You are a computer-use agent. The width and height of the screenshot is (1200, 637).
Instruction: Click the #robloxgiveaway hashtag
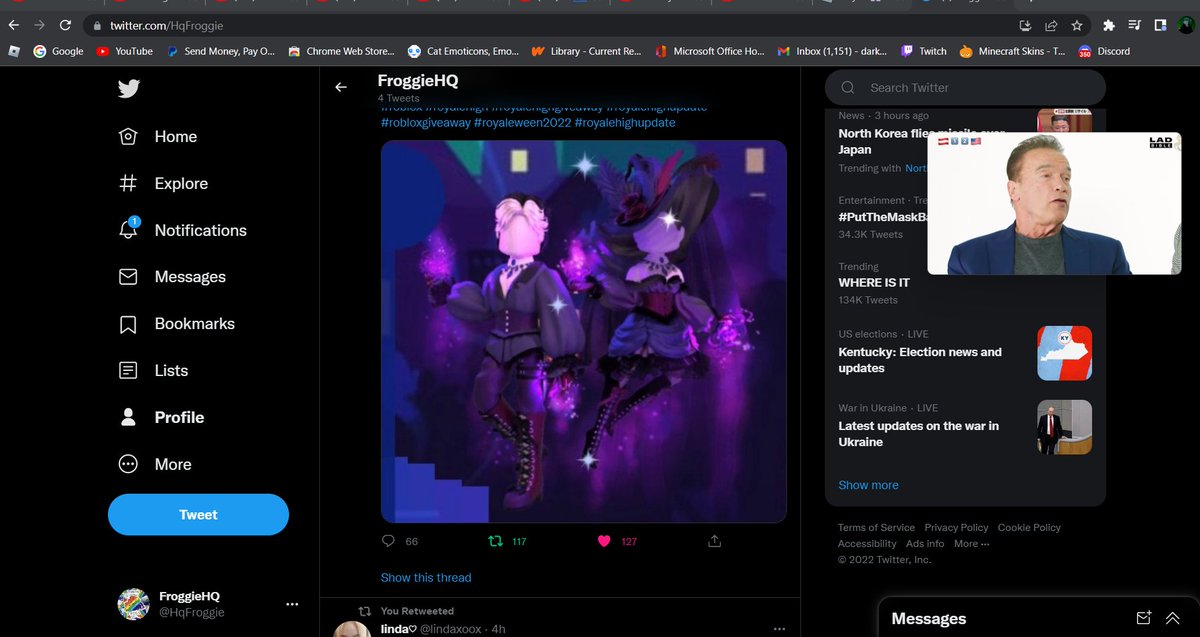(425, 122)
